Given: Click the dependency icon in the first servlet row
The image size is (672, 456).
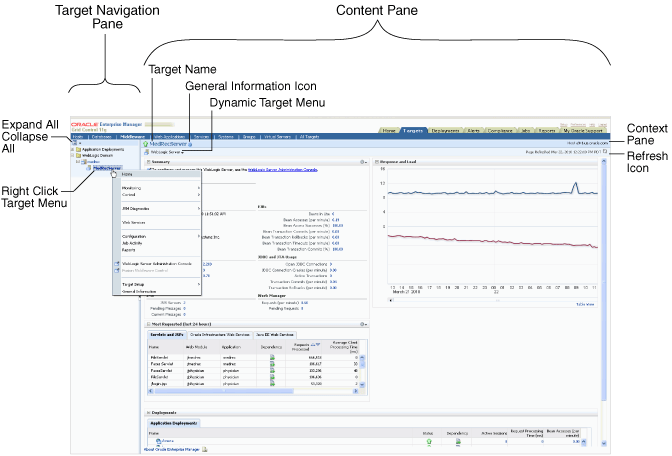Looking at the screenshot, I should click(x=272, y=357).
